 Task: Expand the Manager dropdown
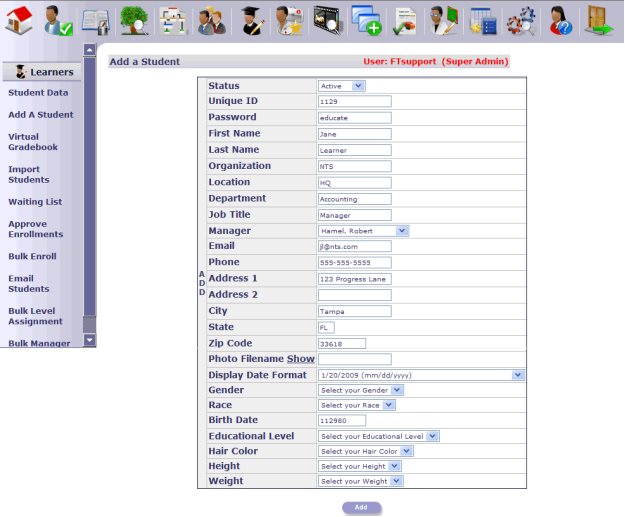363,230
